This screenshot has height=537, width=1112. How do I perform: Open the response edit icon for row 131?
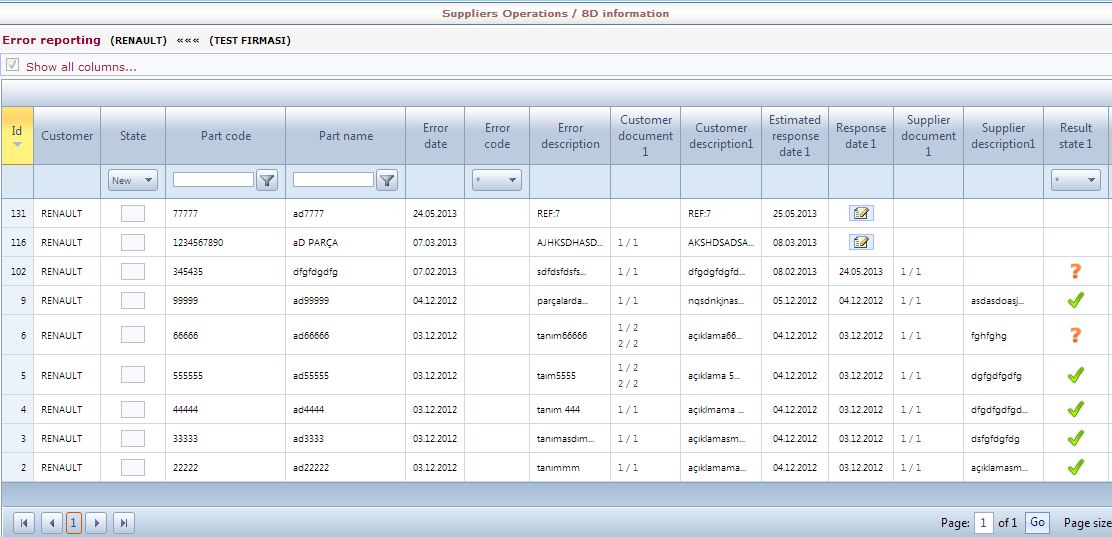coord(861,213)
